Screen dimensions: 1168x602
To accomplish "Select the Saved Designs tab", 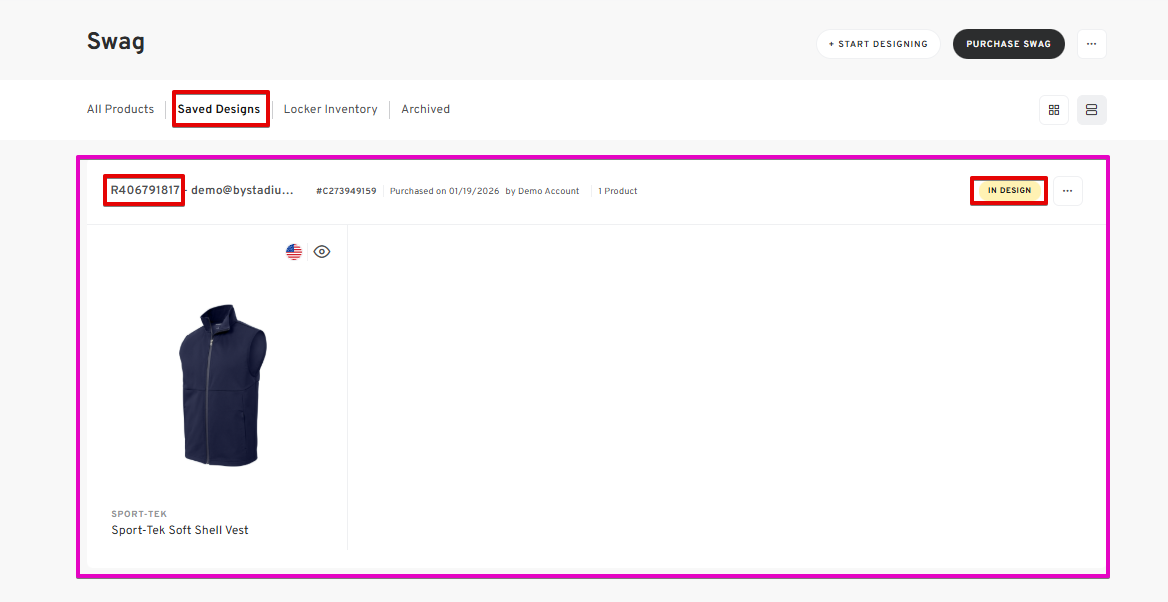I will [x=219, y=109].
